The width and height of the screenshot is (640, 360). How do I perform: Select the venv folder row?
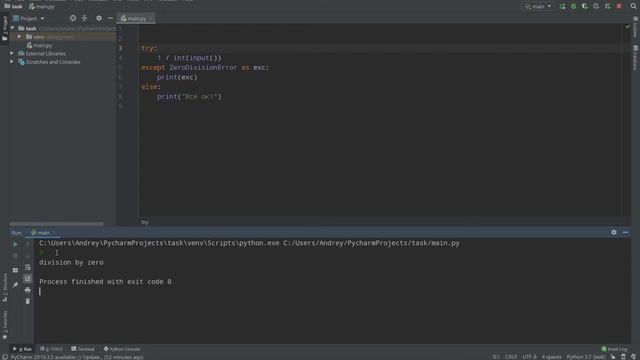(62, 37)
